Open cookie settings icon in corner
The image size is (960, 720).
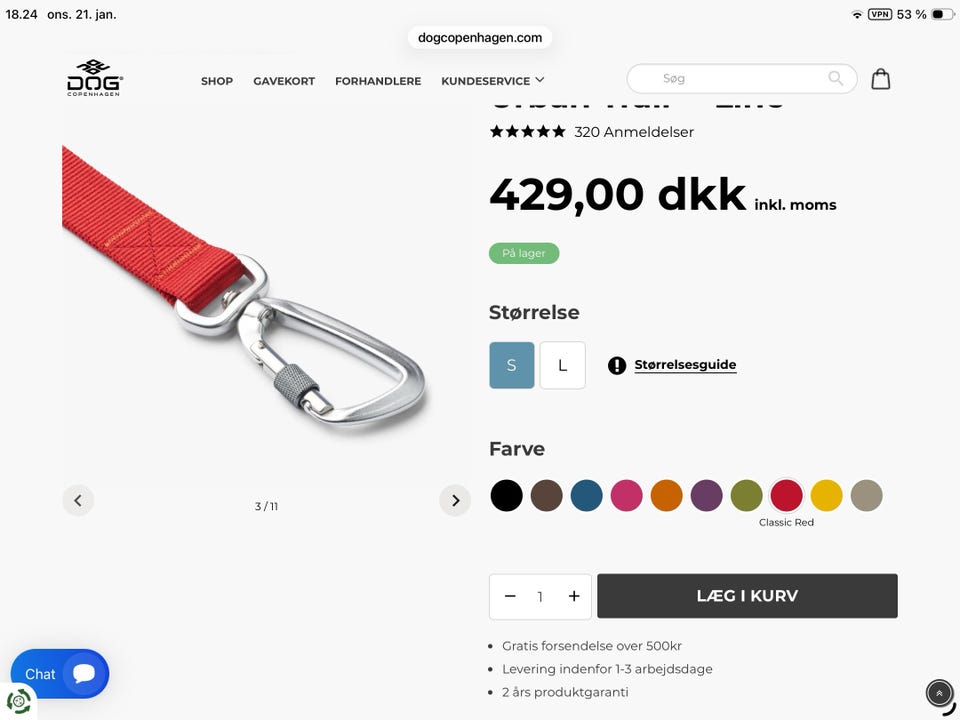click(x=18, y=702)
